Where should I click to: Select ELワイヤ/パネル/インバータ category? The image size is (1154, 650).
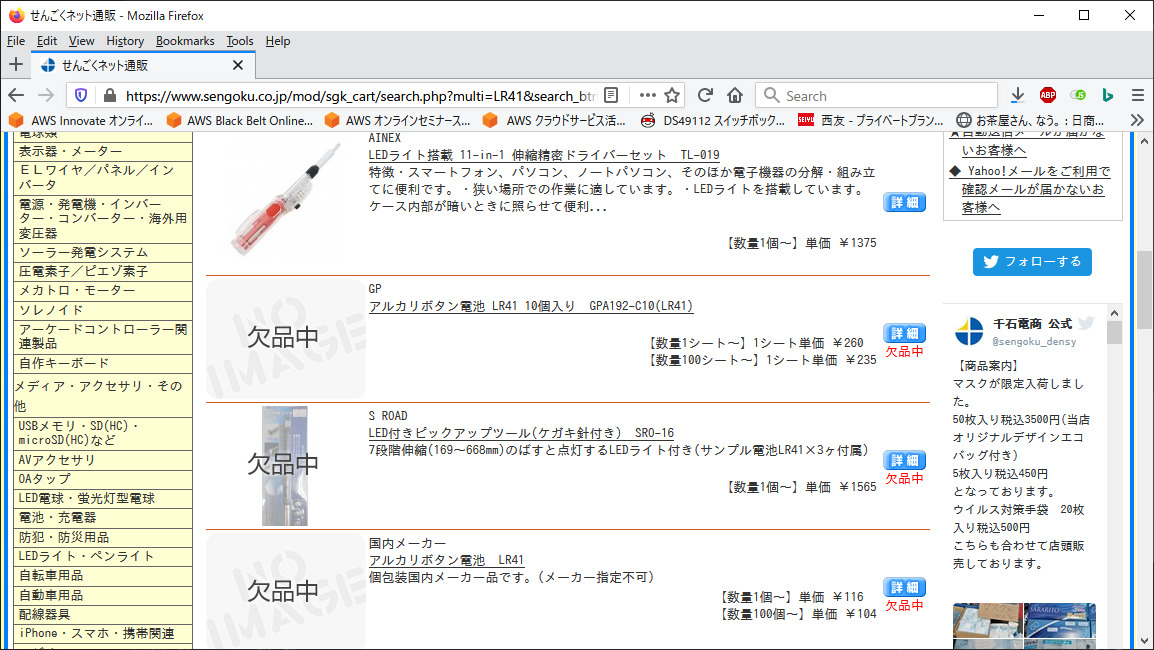click(103, 177)
